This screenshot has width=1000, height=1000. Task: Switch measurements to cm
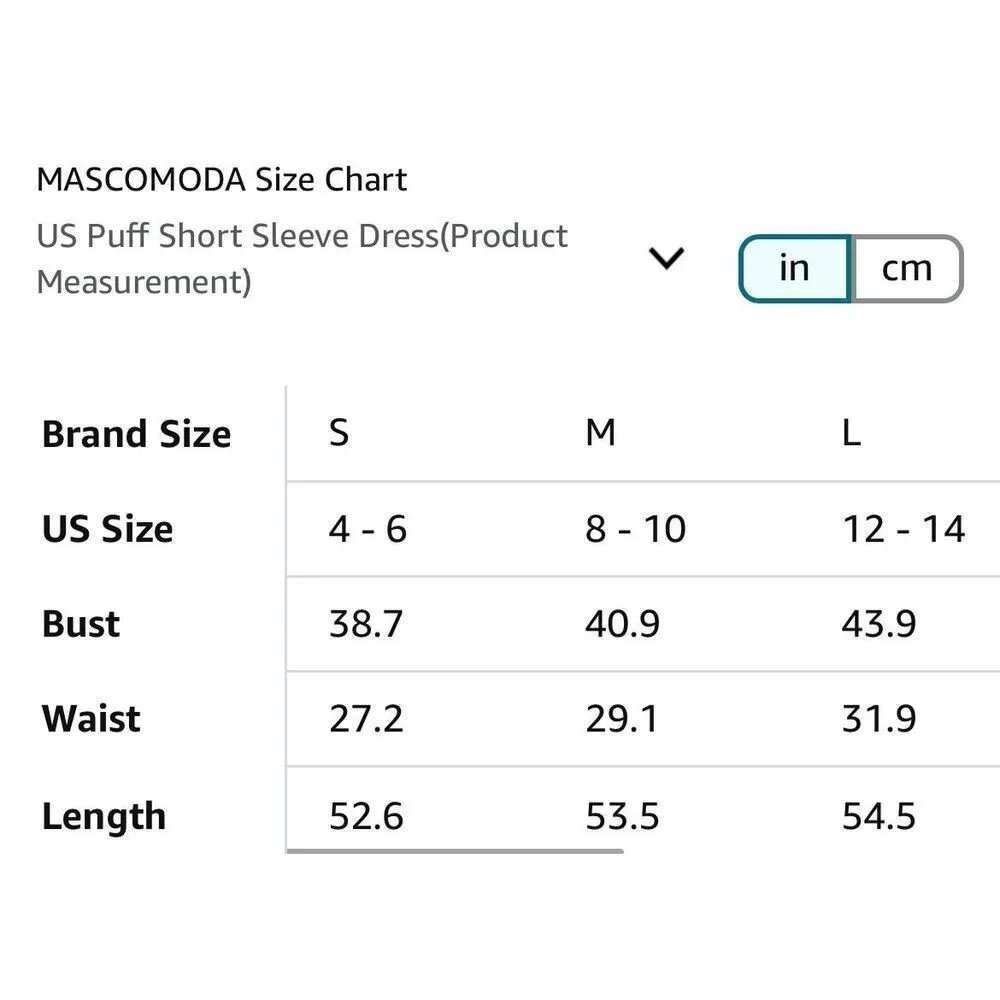(907, 268)
